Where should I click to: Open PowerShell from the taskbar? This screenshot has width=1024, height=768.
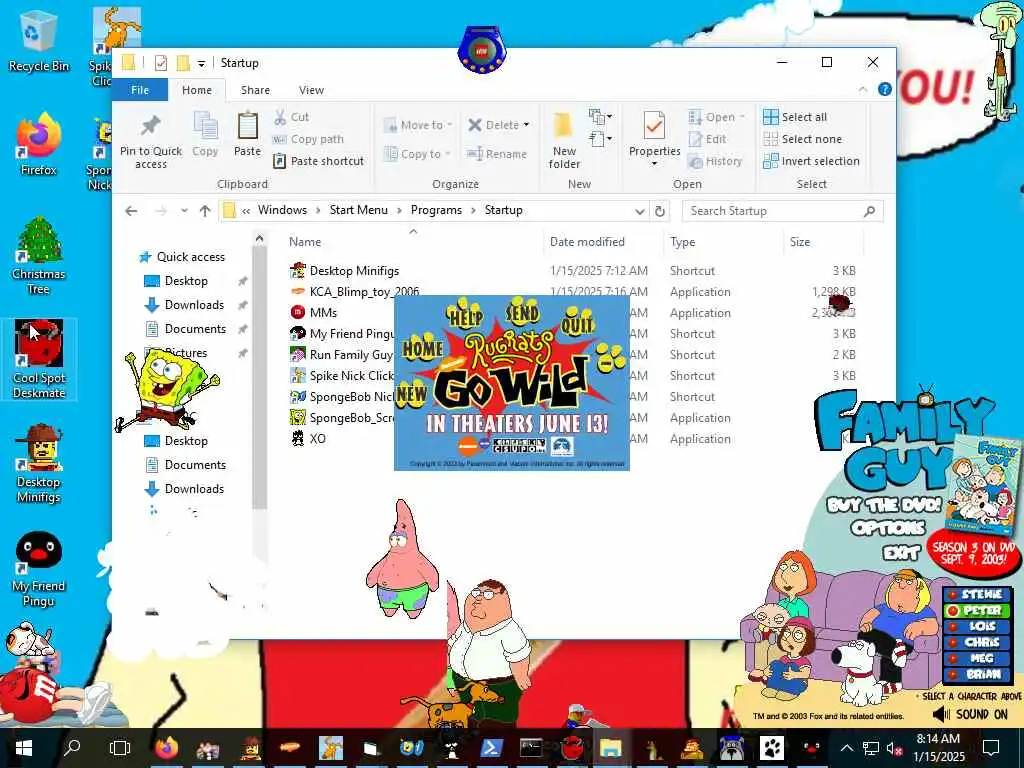[x=491, y=748]
